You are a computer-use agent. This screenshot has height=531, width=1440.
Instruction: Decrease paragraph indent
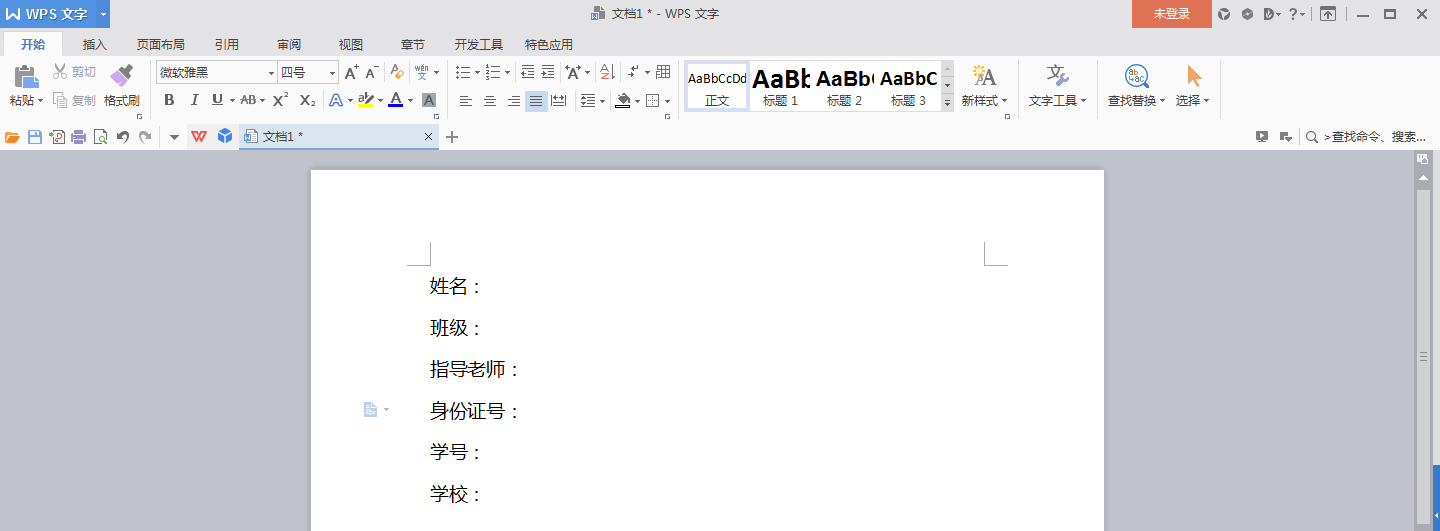528,72
